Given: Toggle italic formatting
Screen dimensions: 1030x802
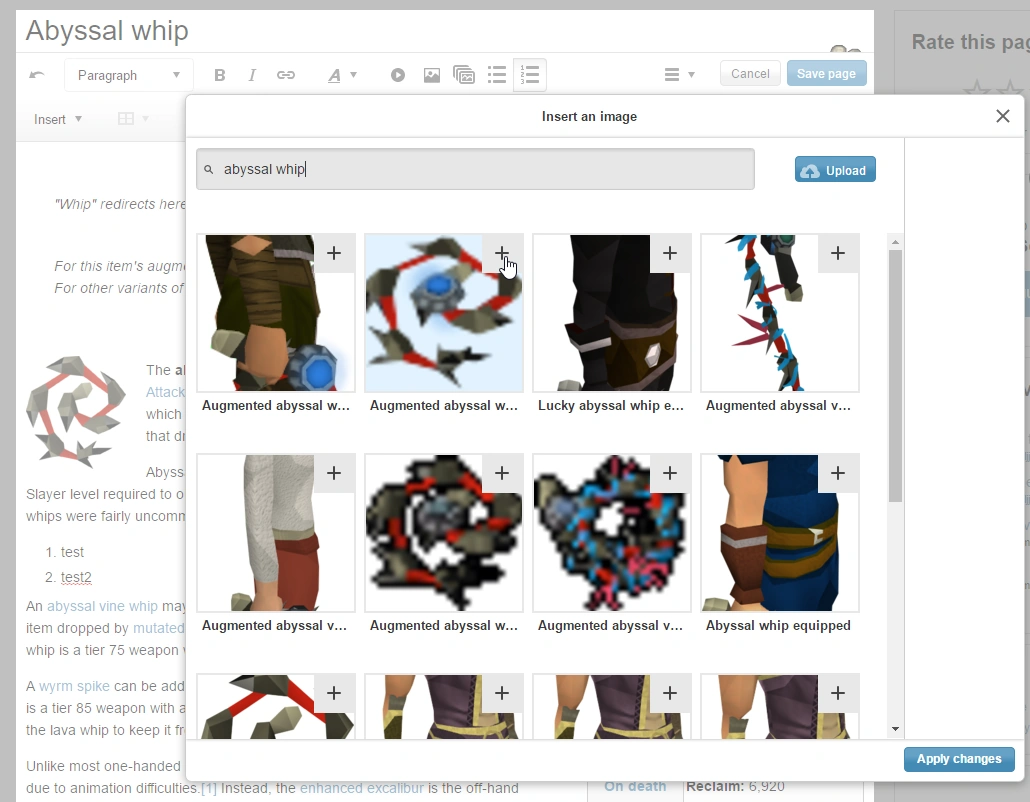Looking at the screenshot, I should 252,75.
